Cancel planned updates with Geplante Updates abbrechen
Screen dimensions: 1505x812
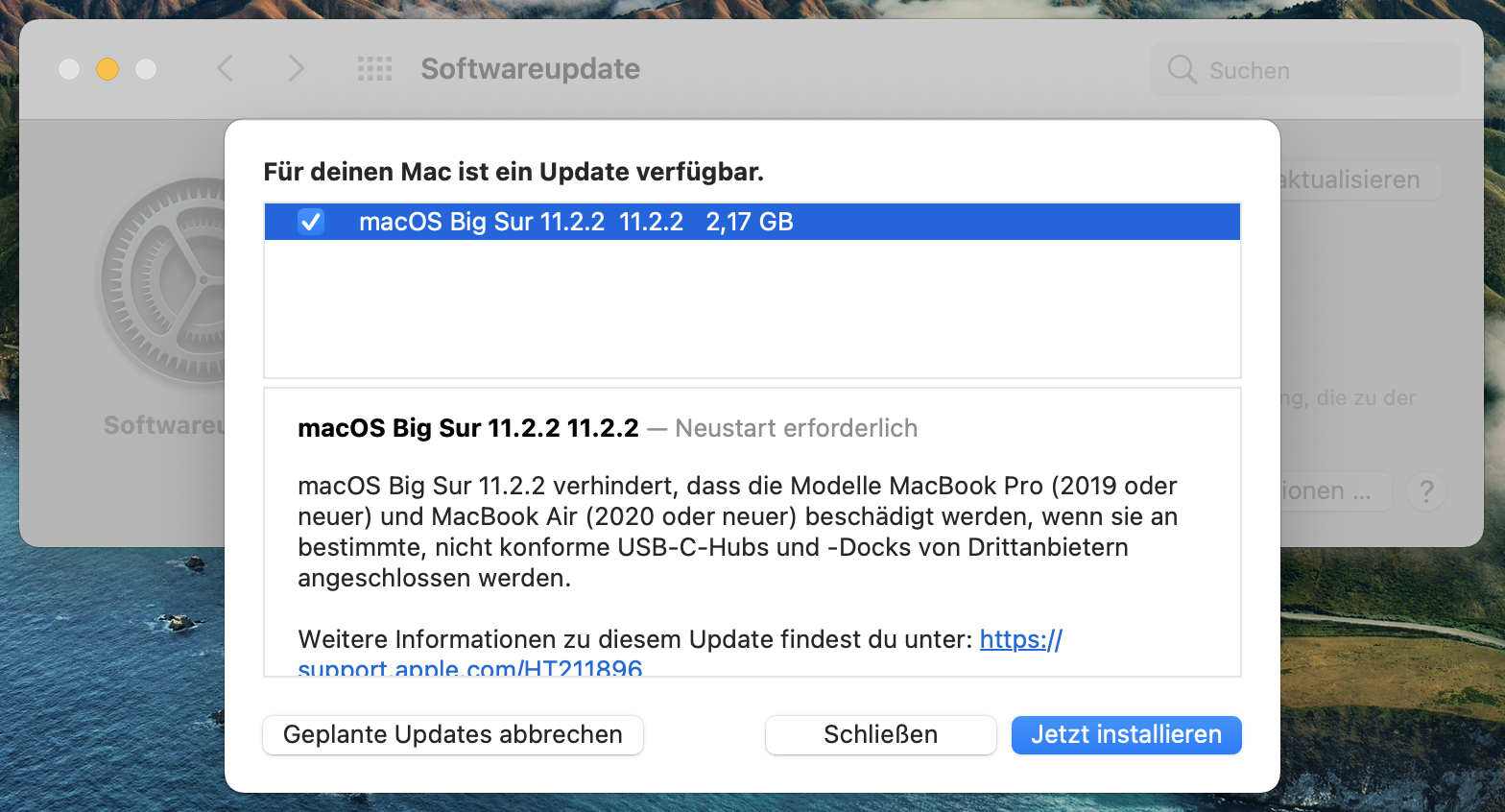[x=453, y=734]
